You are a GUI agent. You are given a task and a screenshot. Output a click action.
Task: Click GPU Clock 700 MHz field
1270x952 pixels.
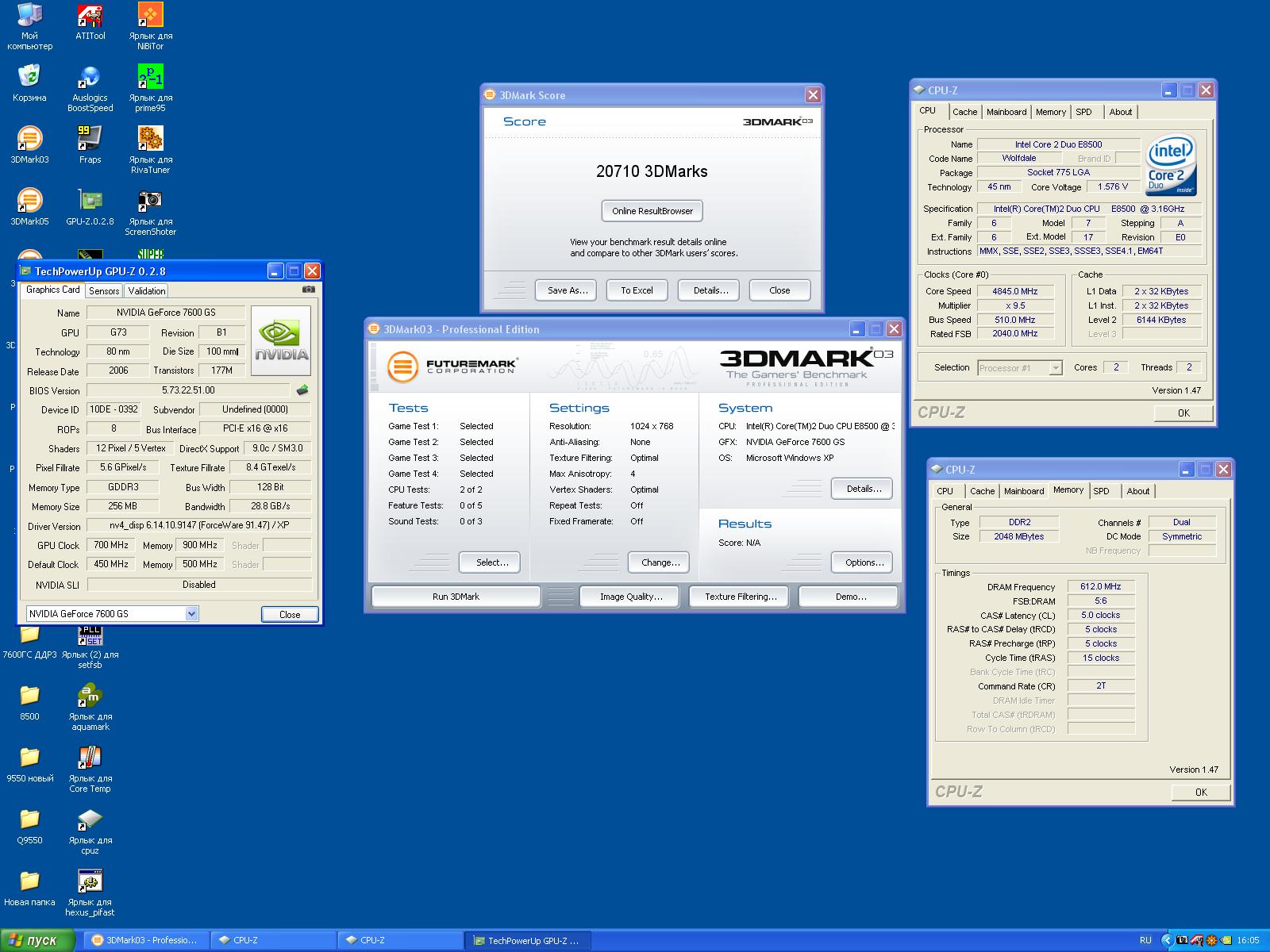(111, 545)
